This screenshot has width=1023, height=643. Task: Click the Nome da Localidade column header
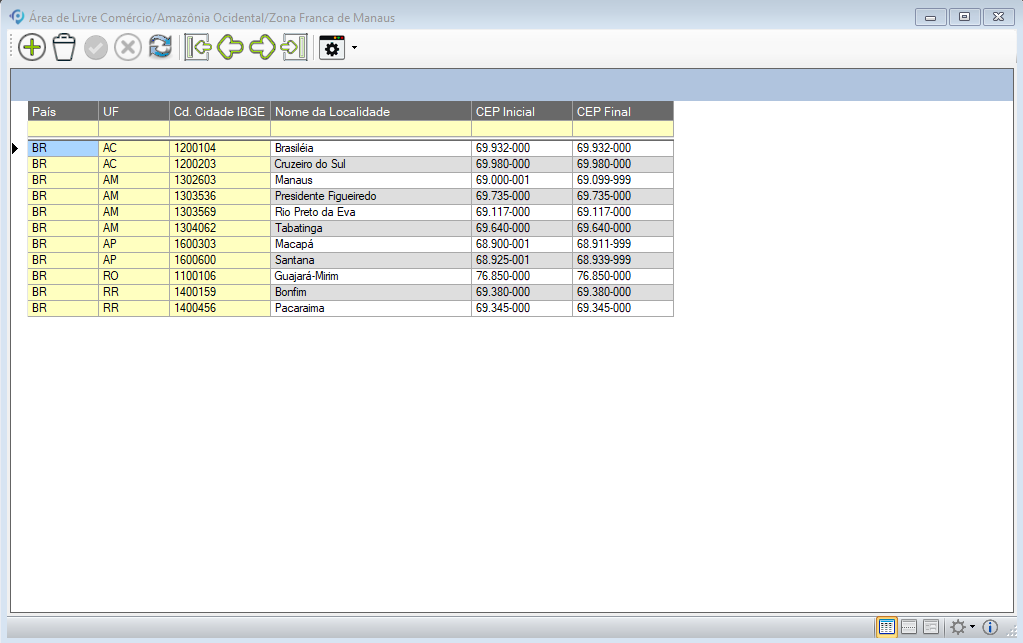(370, 111)
